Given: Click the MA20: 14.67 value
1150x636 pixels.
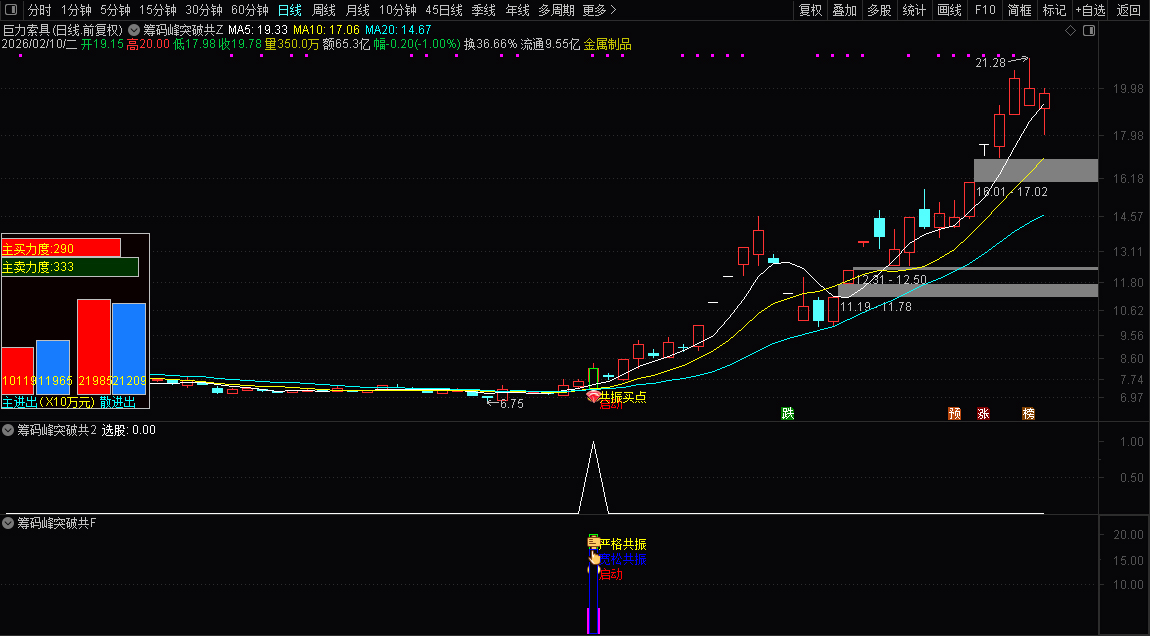Looking at the screenshot, I should [398, 31].
